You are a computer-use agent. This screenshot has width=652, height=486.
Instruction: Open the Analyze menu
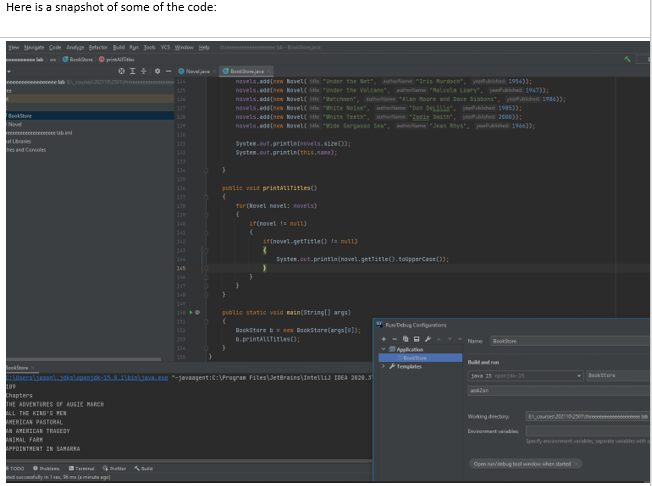(x=75, y=47)
